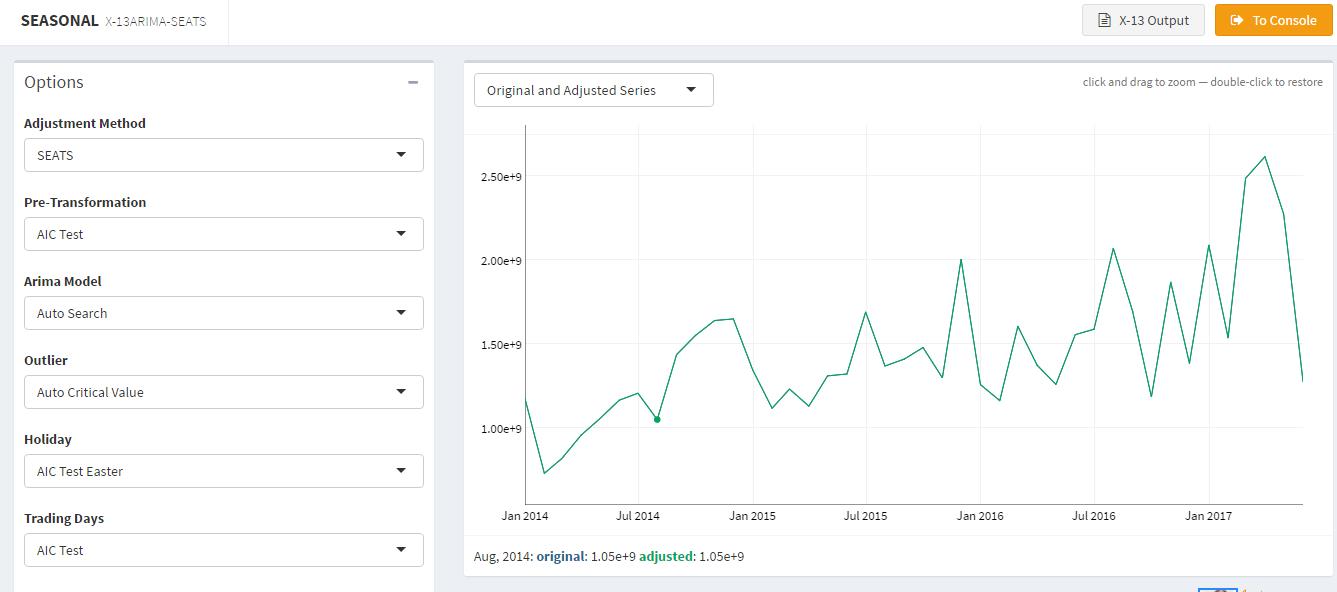Click the Options panel heading
Viewport: 1337px width, 592px height.
pos(54,82)
